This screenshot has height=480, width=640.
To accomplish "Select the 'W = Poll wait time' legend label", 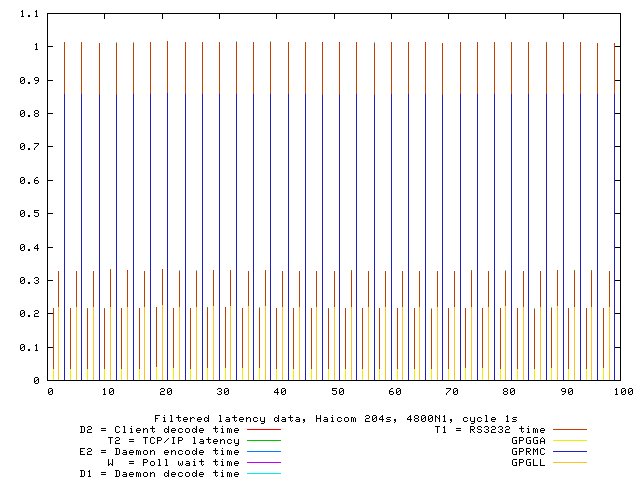I will [174, 462].
